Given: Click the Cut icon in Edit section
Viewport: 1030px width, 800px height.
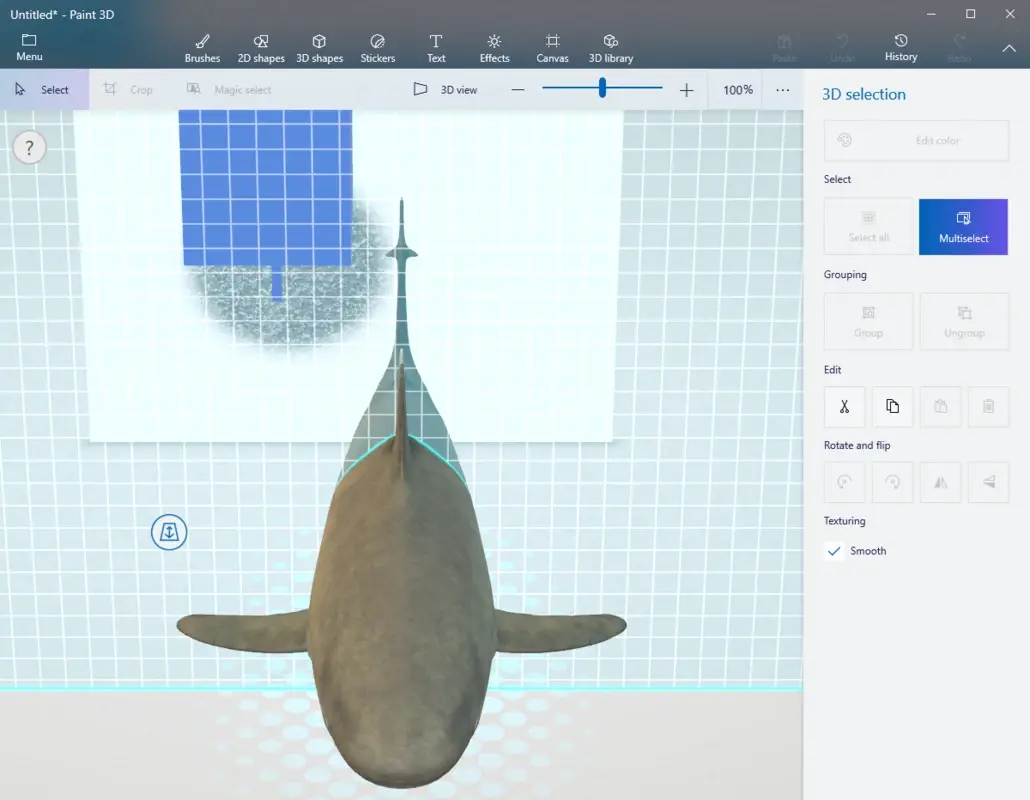Looking at the screenshot, I should (x=844, y=406).
